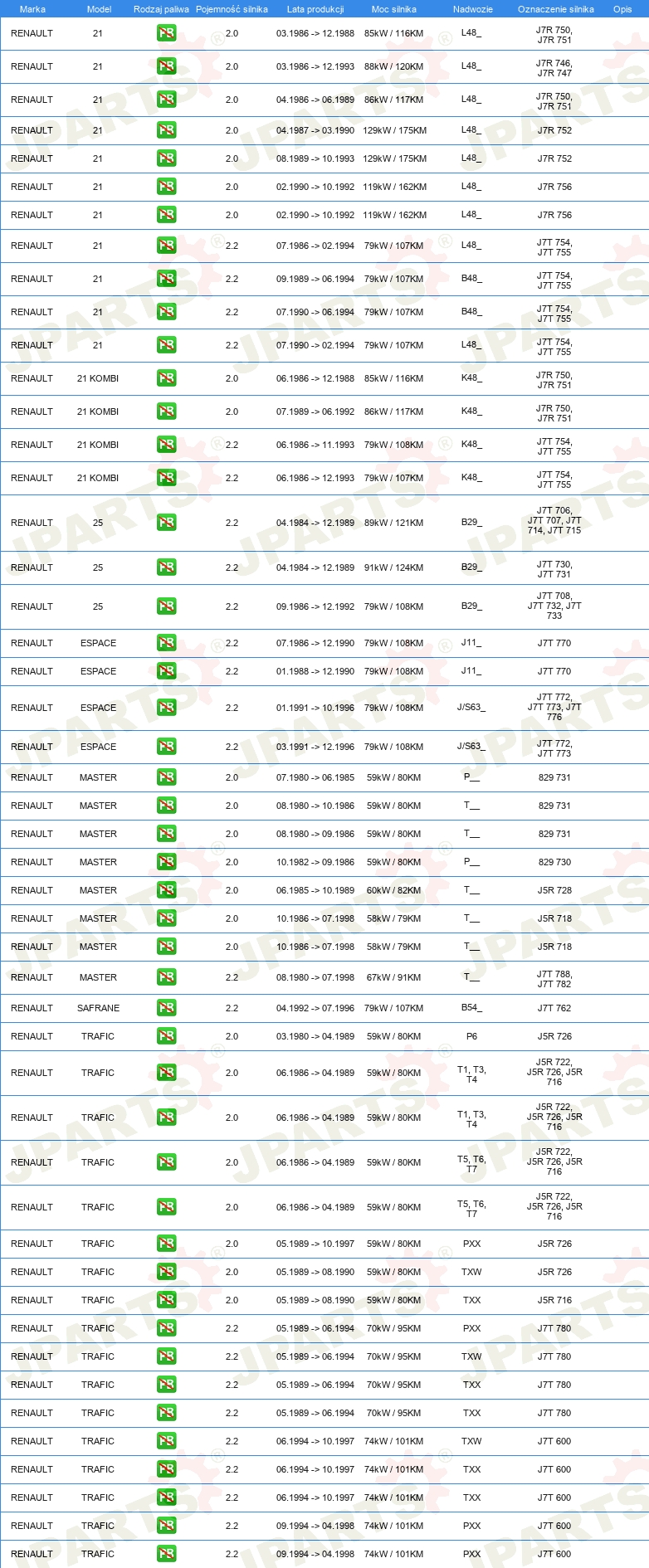
Task: Select engine codes J7T 708, J7T 732, J7T 733
Action: (x=554, y=606)
